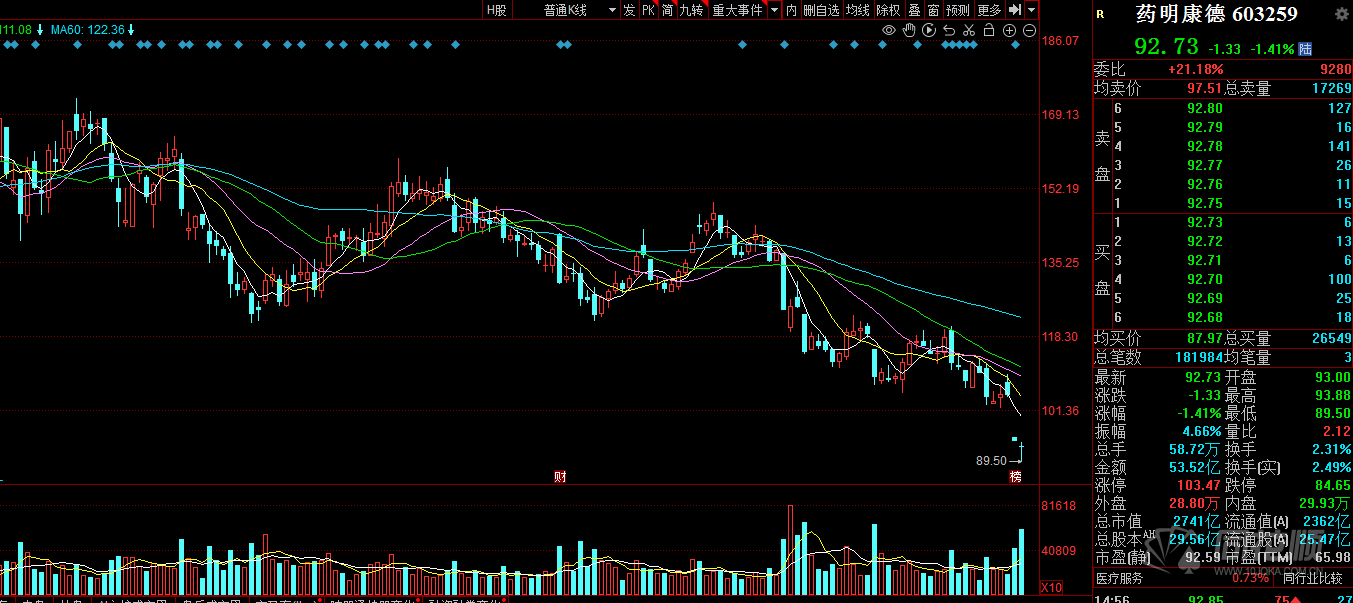Open the 重大事件 menu
The width and height of the screenshot is (1353, 603).
point(737,10)
